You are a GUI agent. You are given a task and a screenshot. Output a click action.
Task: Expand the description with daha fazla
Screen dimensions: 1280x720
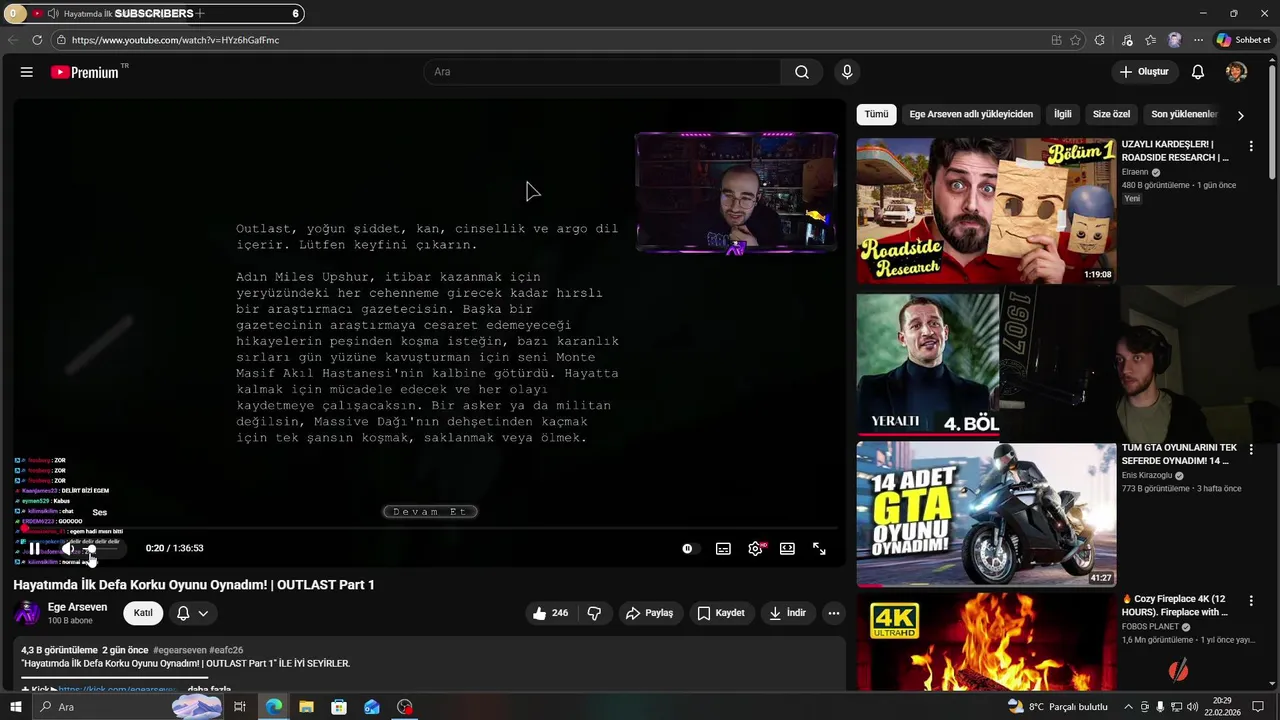[x=209, y=689]
